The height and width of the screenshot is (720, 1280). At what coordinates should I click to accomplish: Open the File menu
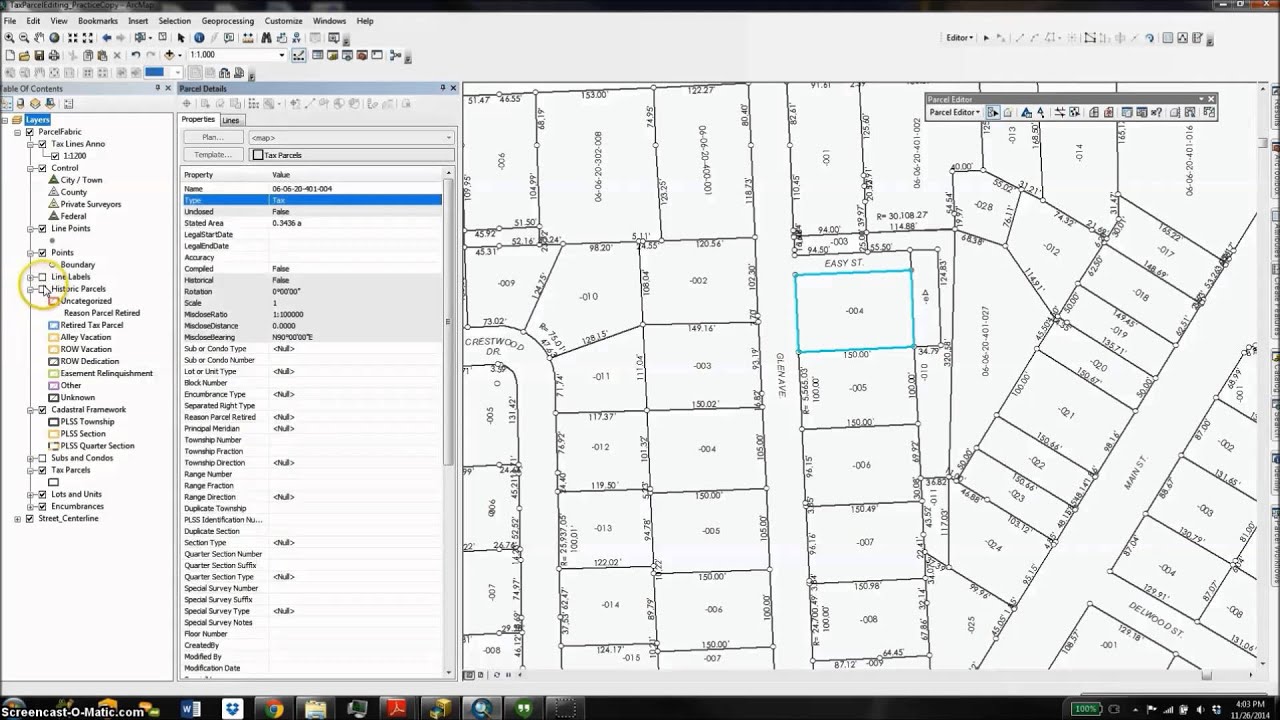click(x=10, y=21)
